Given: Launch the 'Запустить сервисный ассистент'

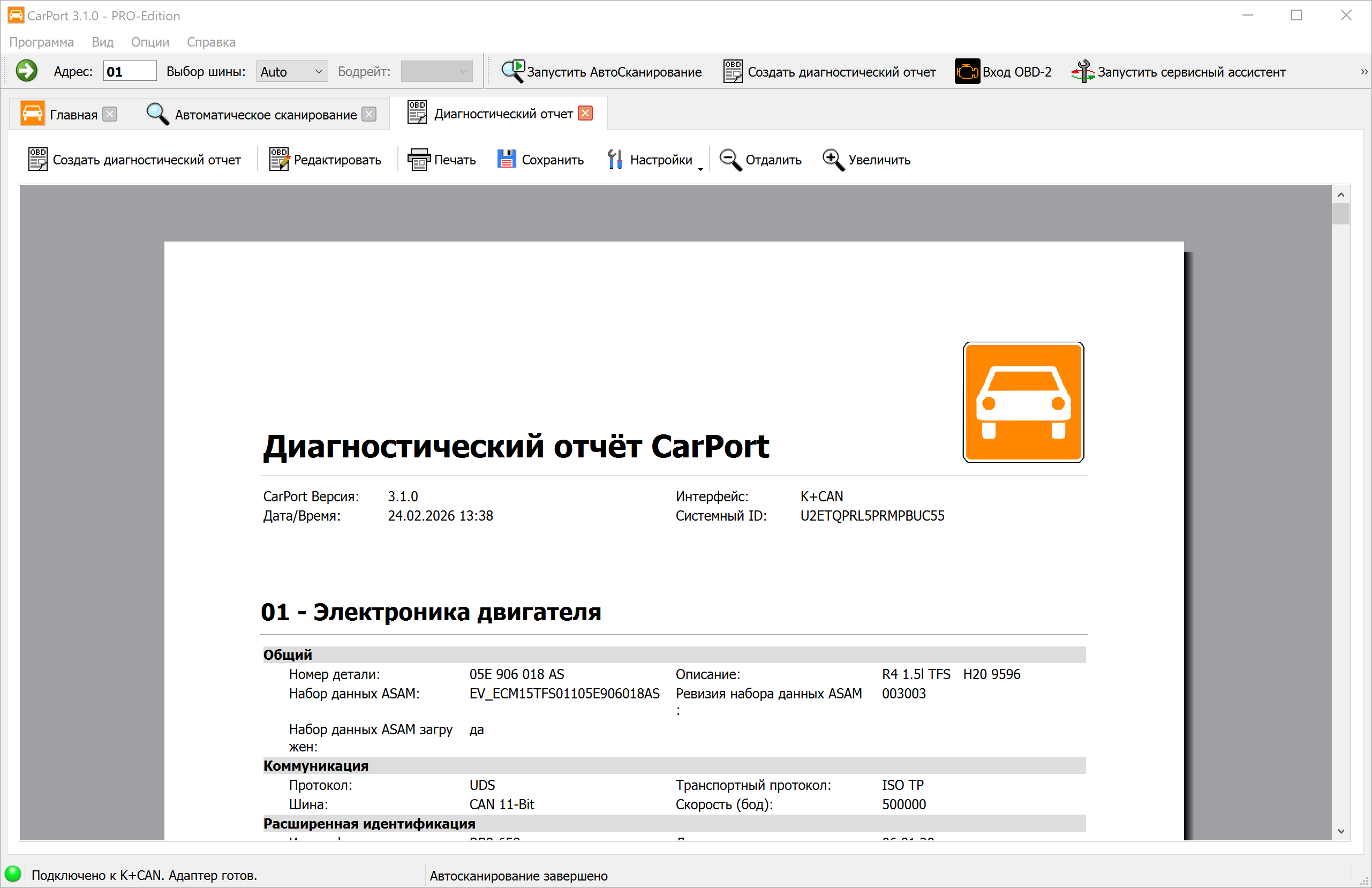Looking at the screenshot, I should pos(1179,71).
